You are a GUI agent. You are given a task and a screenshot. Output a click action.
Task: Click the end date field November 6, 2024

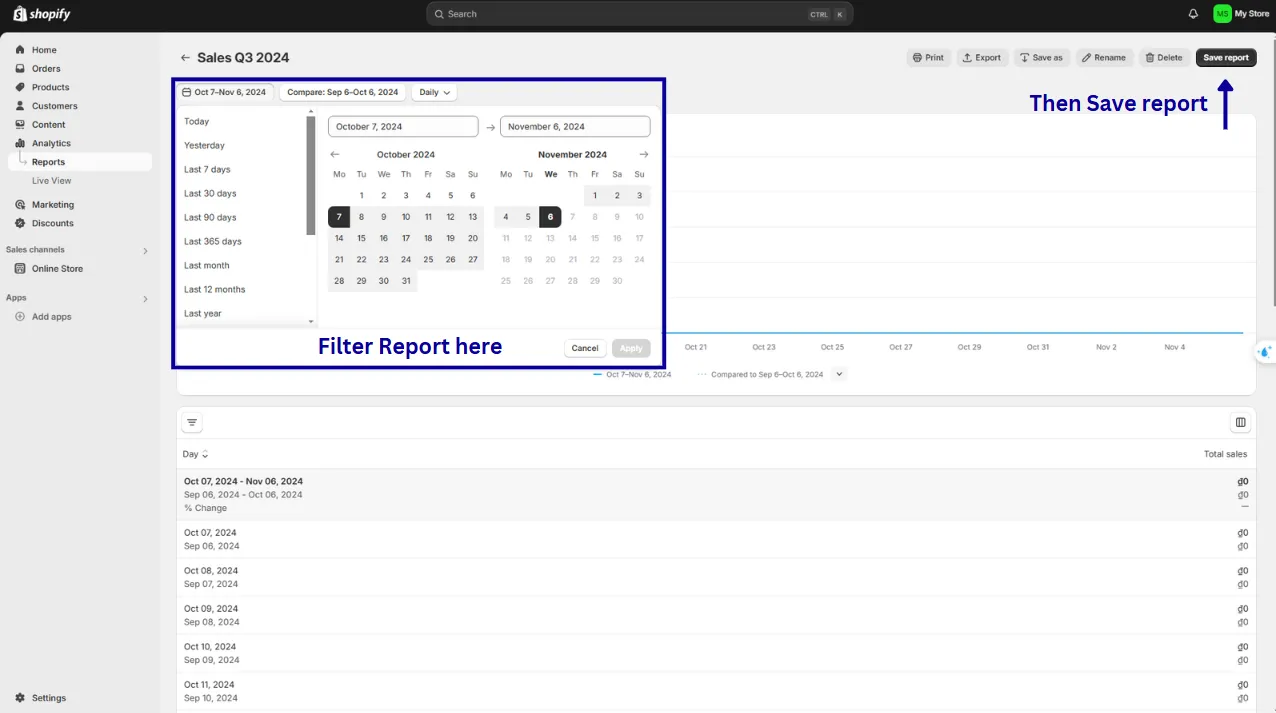coord(575,127)
